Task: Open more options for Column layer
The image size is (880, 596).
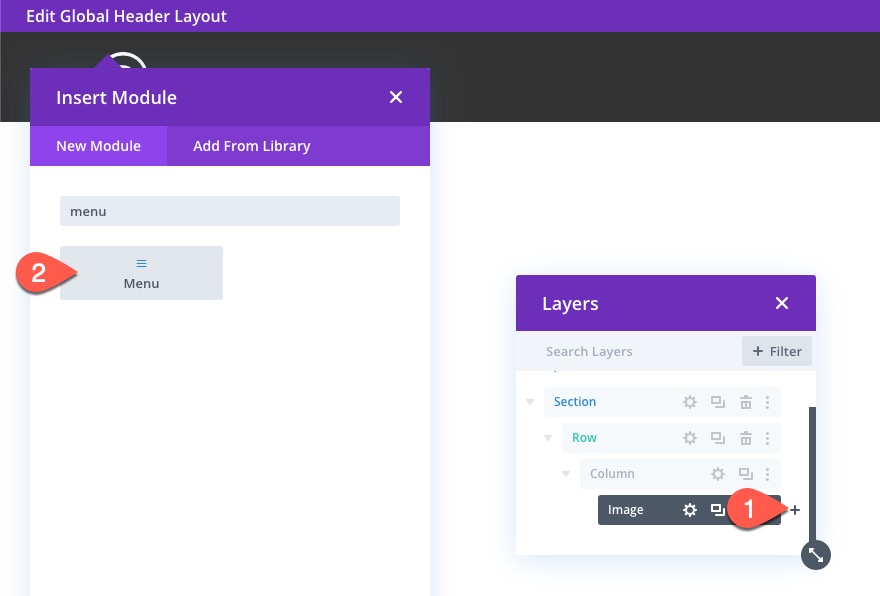Action: [767, 474]
